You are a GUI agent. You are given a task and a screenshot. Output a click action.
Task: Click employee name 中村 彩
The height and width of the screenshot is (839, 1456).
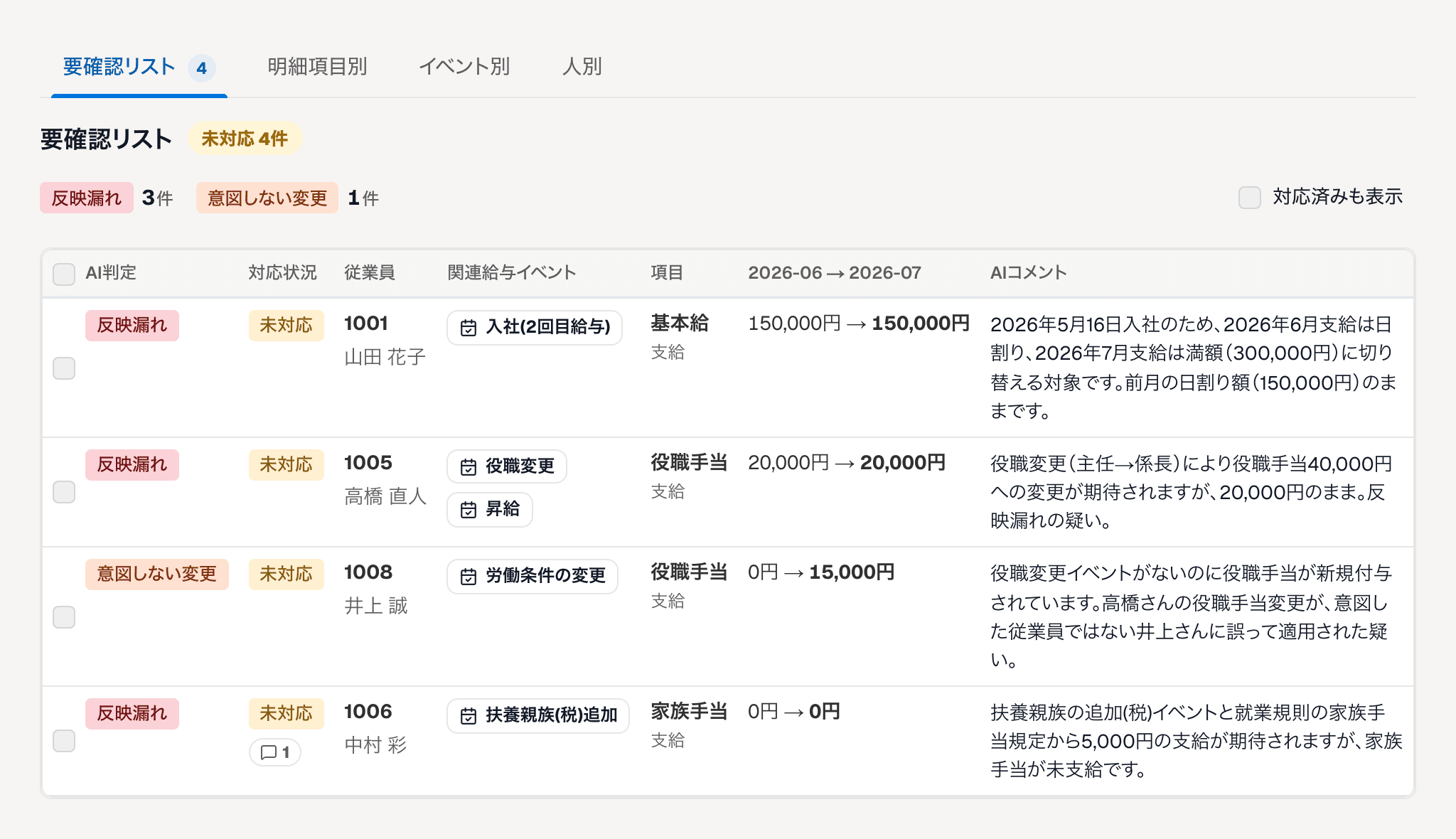(x=375, y=745)
